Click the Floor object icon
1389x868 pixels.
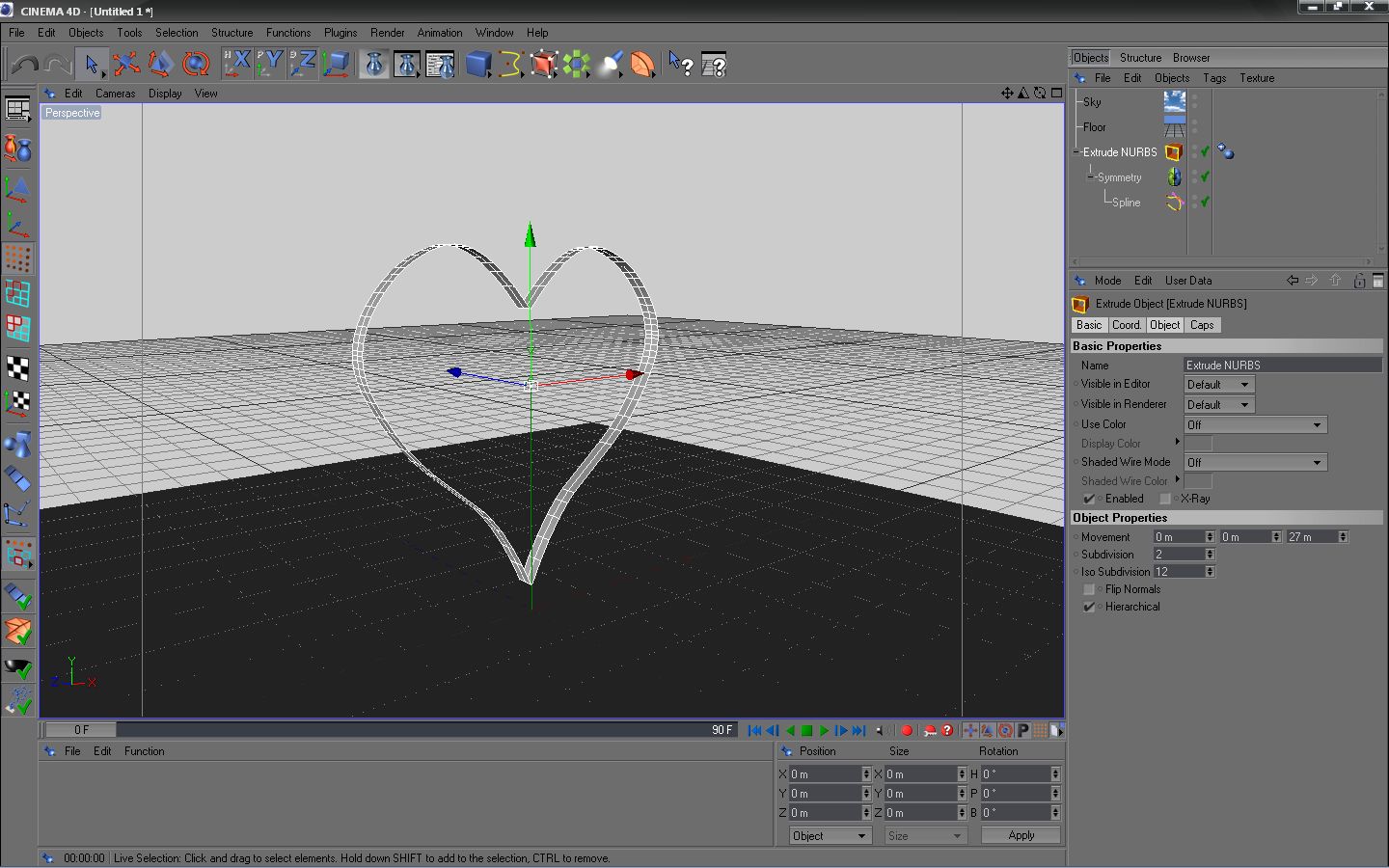[1174, 126]
